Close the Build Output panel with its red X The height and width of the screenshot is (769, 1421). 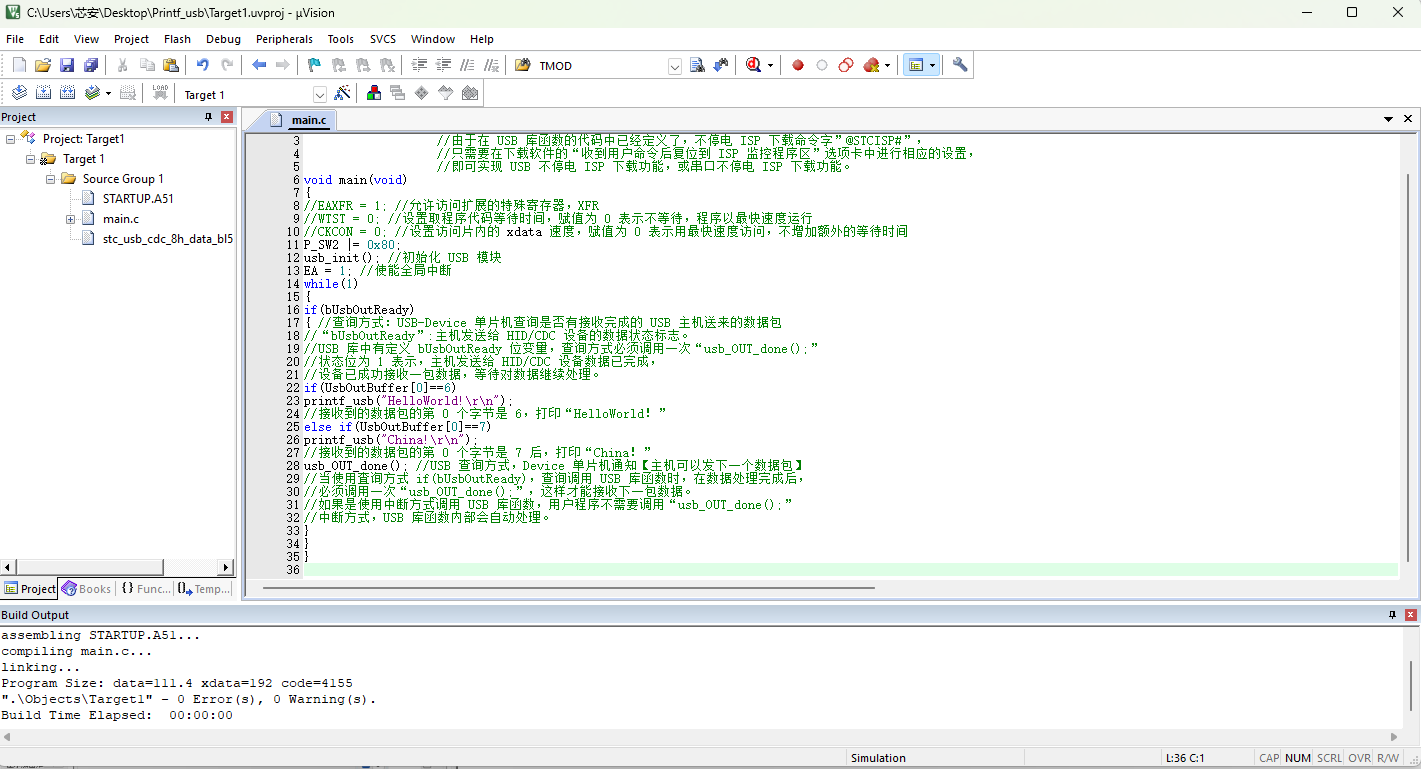click(x=1410, y=615)
